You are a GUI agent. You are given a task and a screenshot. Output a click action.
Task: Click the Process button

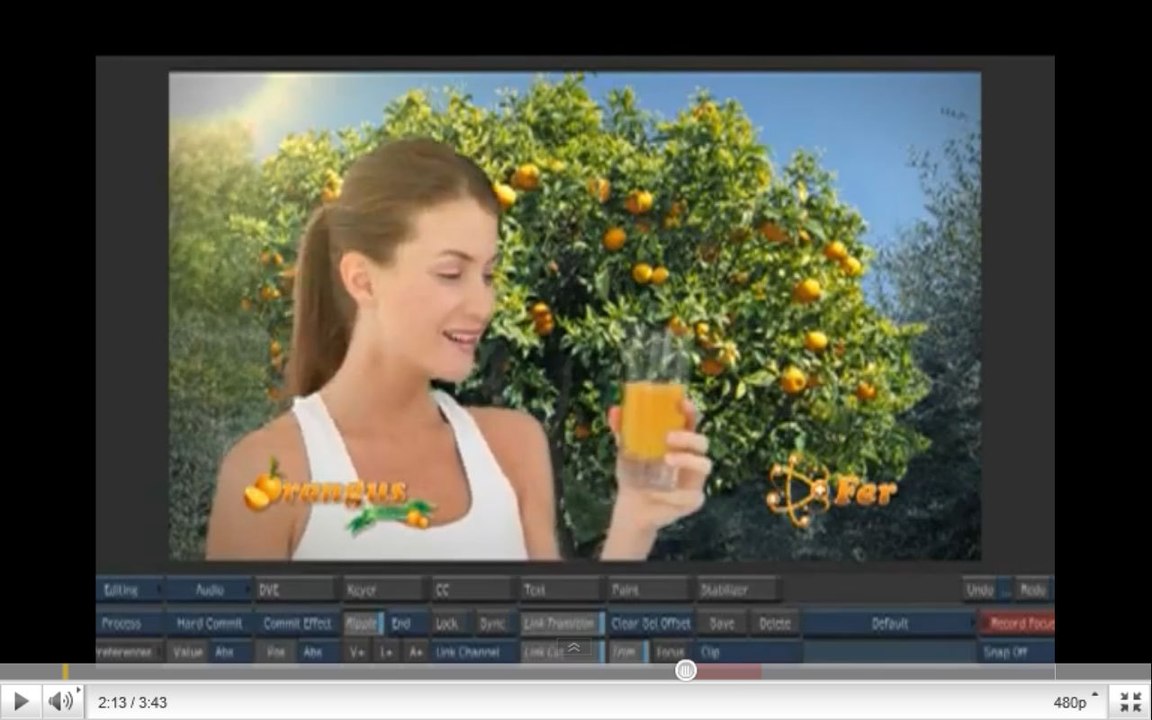tap(129, 623)
